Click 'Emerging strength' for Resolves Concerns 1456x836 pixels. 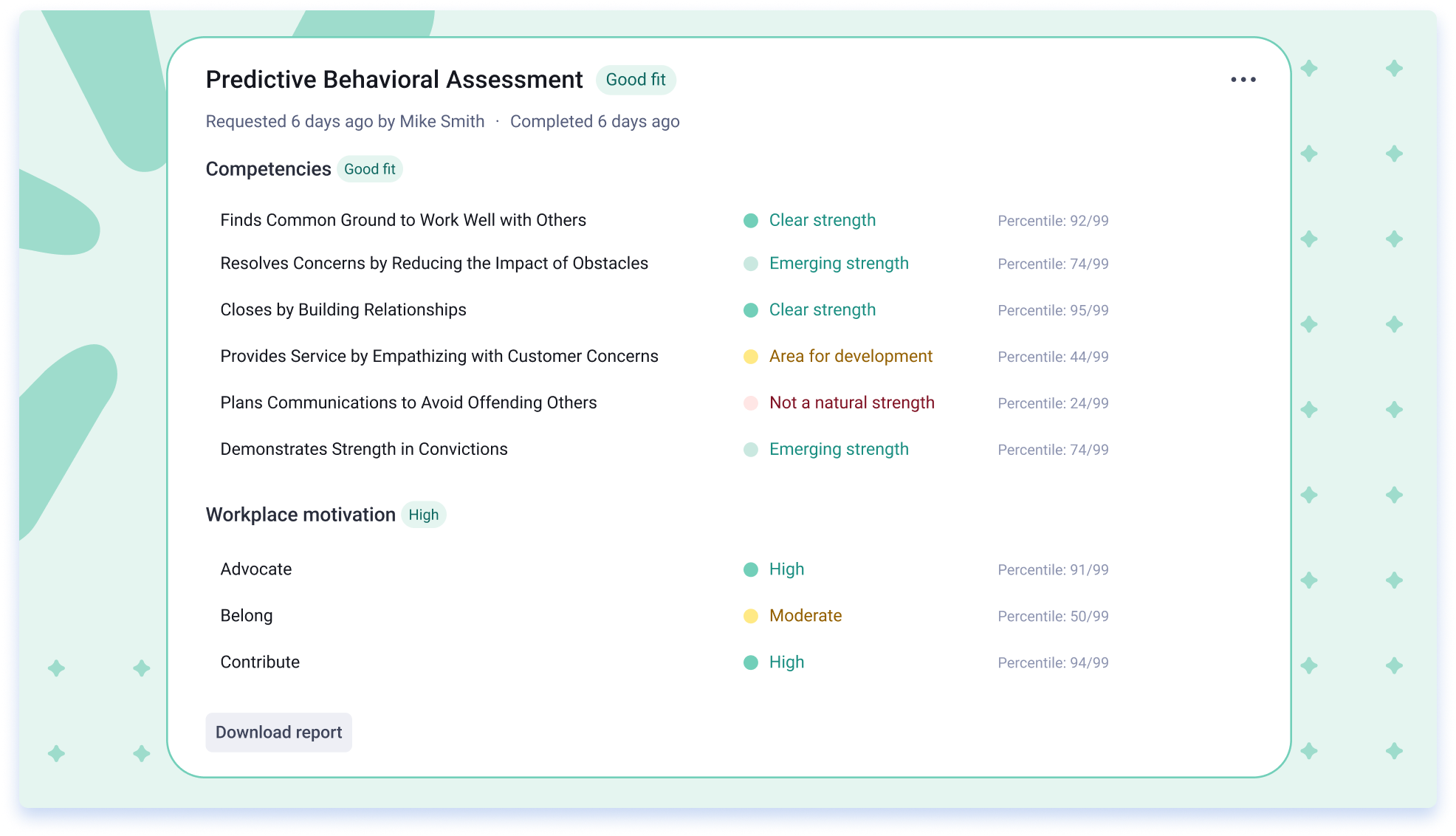click(x=839, y=263)
